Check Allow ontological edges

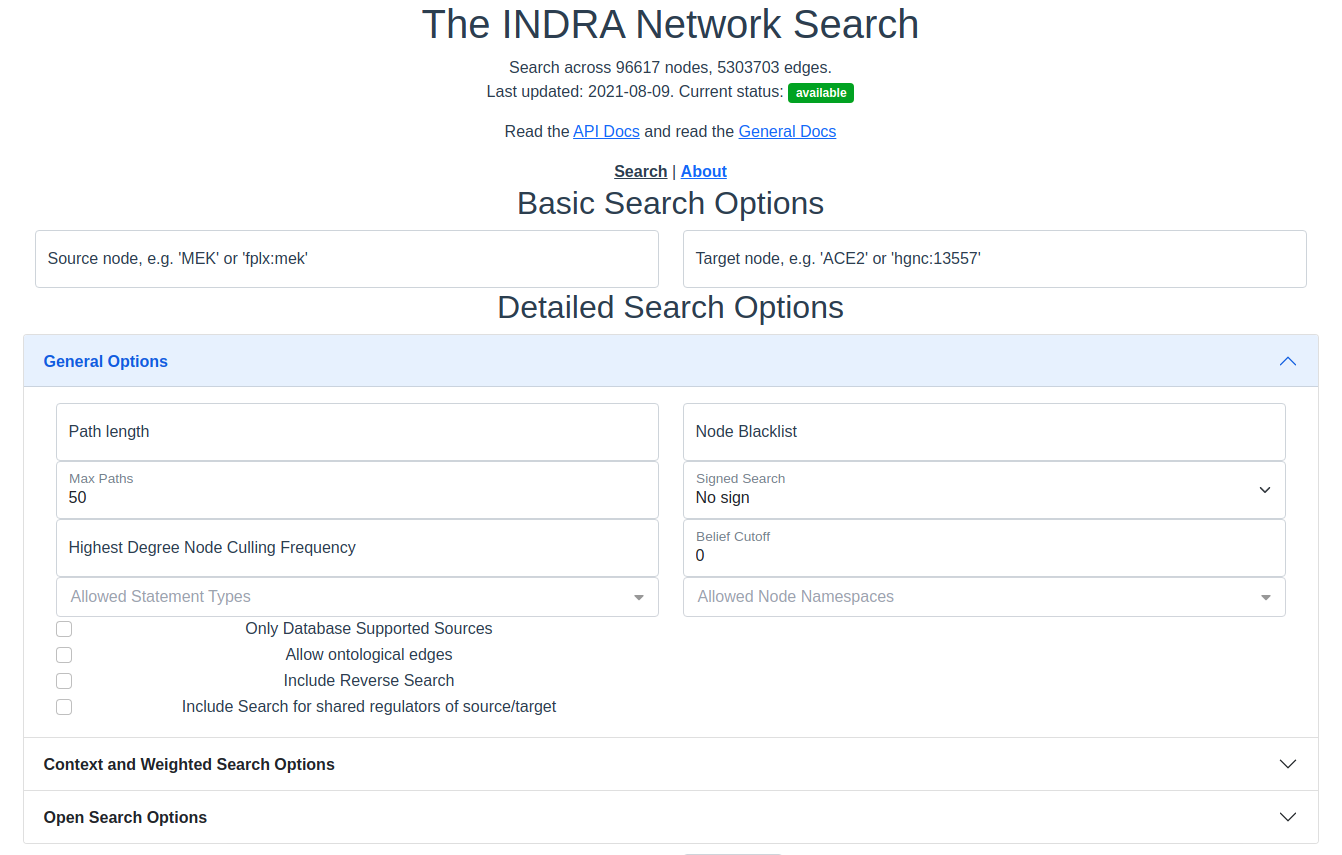point(64,655)
